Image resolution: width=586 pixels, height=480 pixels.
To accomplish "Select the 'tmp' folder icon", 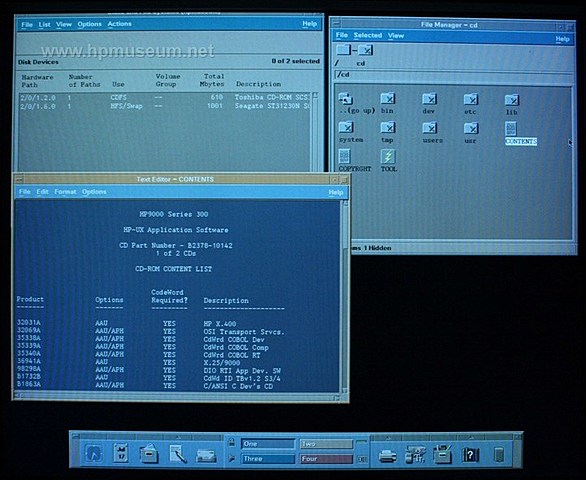I will (388, 128).
